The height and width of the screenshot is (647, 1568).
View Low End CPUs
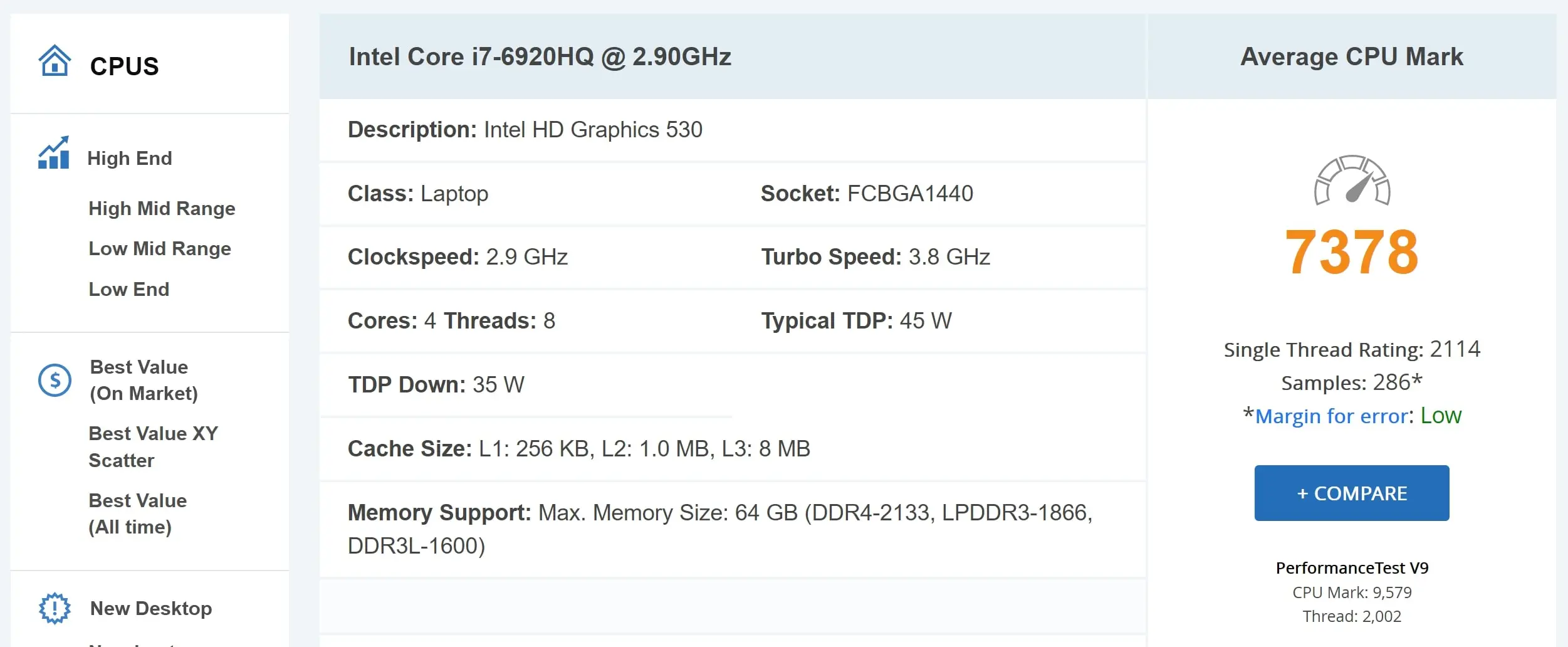[129, 289]
